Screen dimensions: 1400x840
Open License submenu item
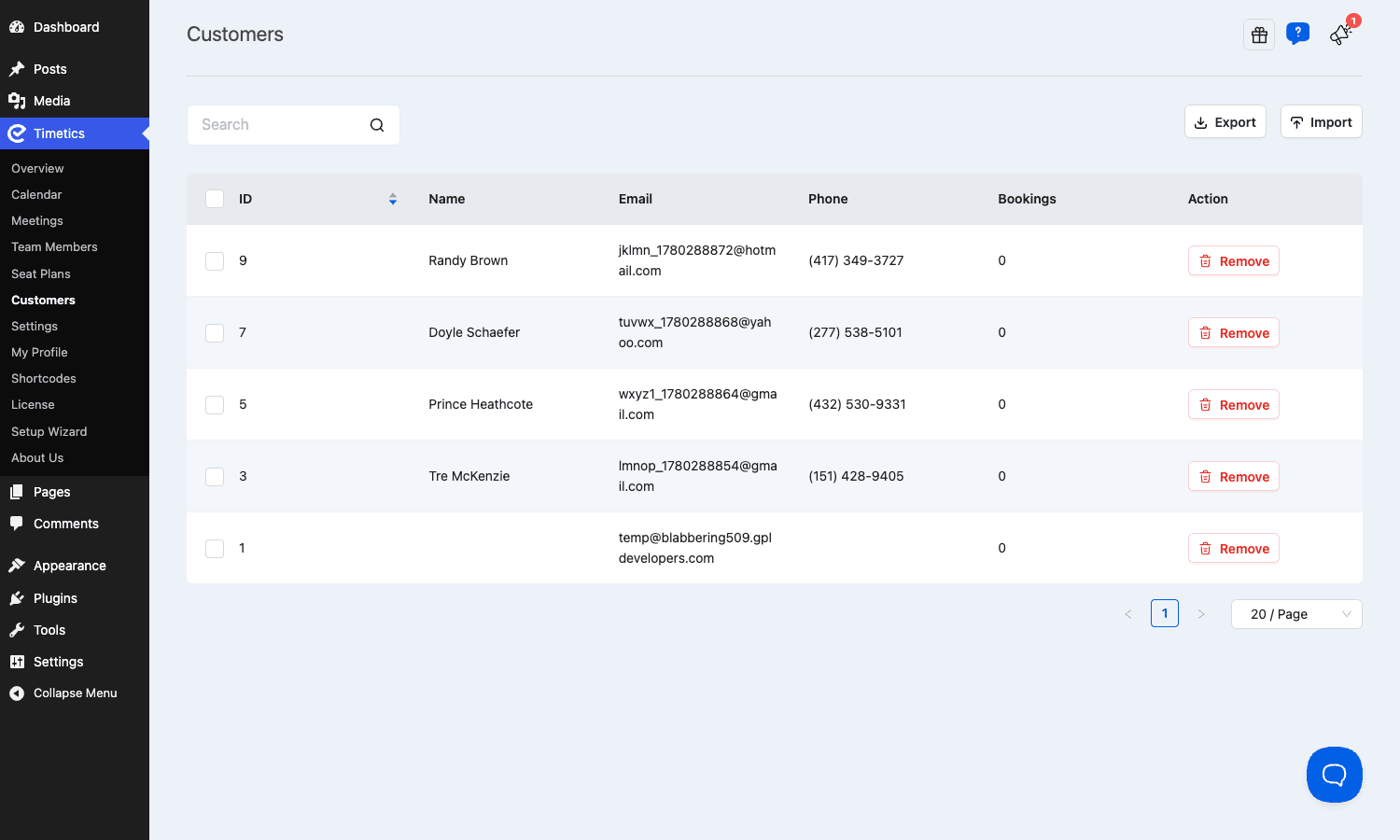pos(33,404)
